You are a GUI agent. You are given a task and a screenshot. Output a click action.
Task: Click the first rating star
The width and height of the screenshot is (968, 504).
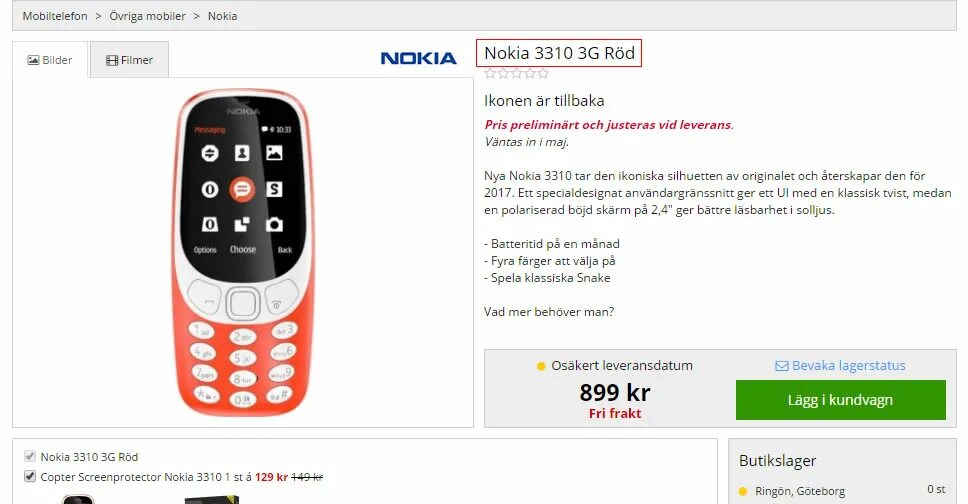pos(490,74)
